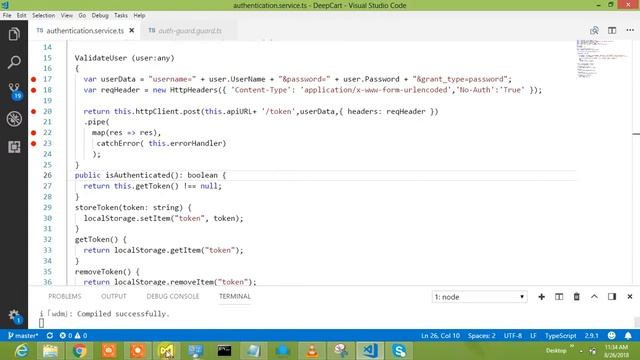This screenshot has height=360, width=640.
Task: Switch to the DEBUG CONSOLE panel tab
Action: pyautogui.click(x=173, y=296)
